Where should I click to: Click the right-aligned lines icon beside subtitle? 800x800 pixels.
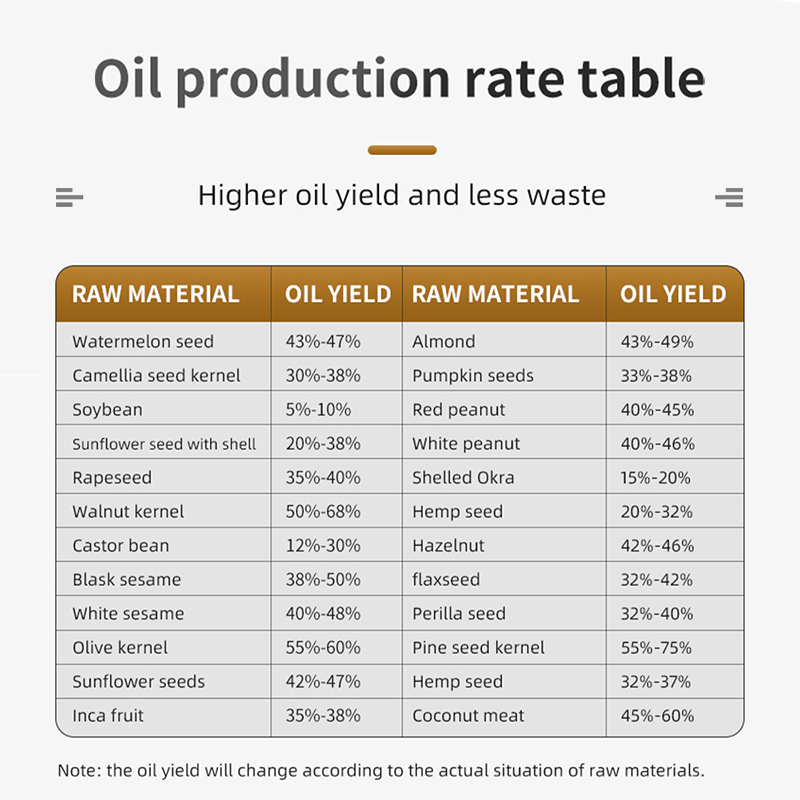point(729,197)
